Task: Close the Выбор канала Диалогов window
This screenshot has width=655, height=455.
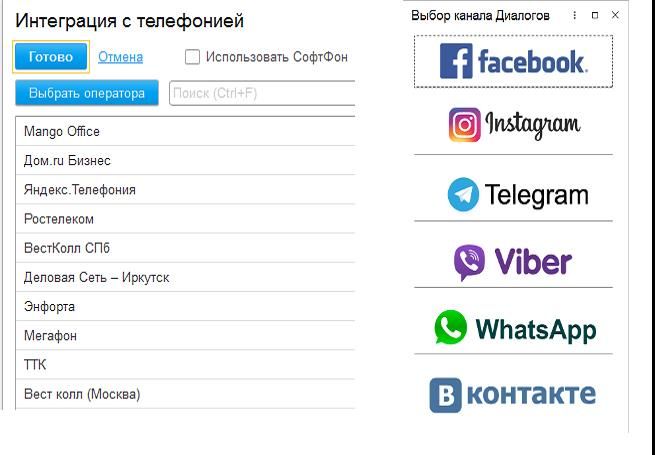Action: coord(615,16)
